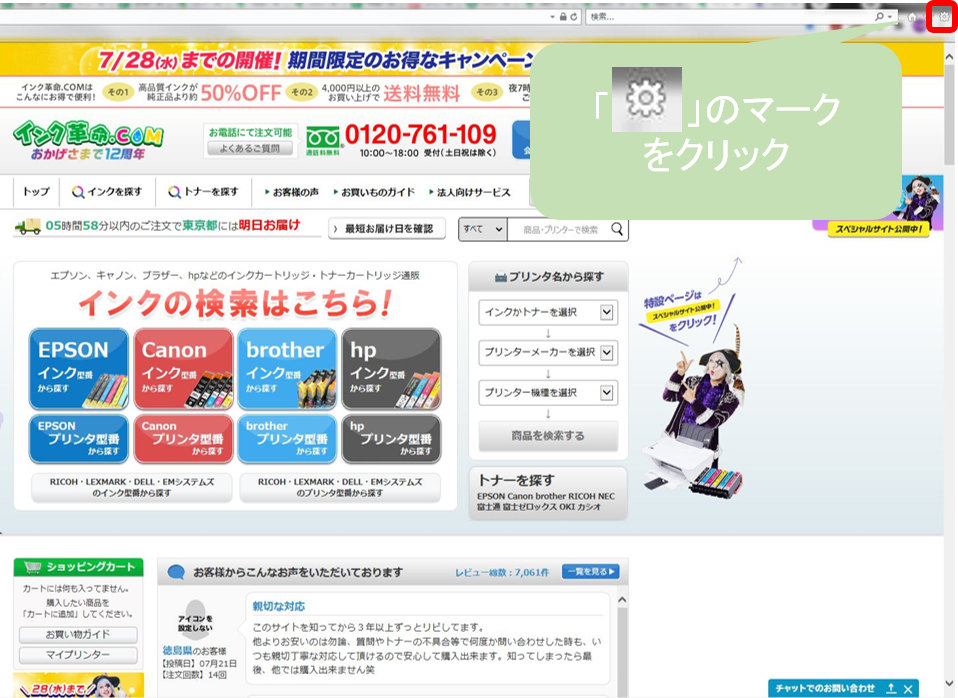Click the インク革命.COM site logo

tap(88, 140)
